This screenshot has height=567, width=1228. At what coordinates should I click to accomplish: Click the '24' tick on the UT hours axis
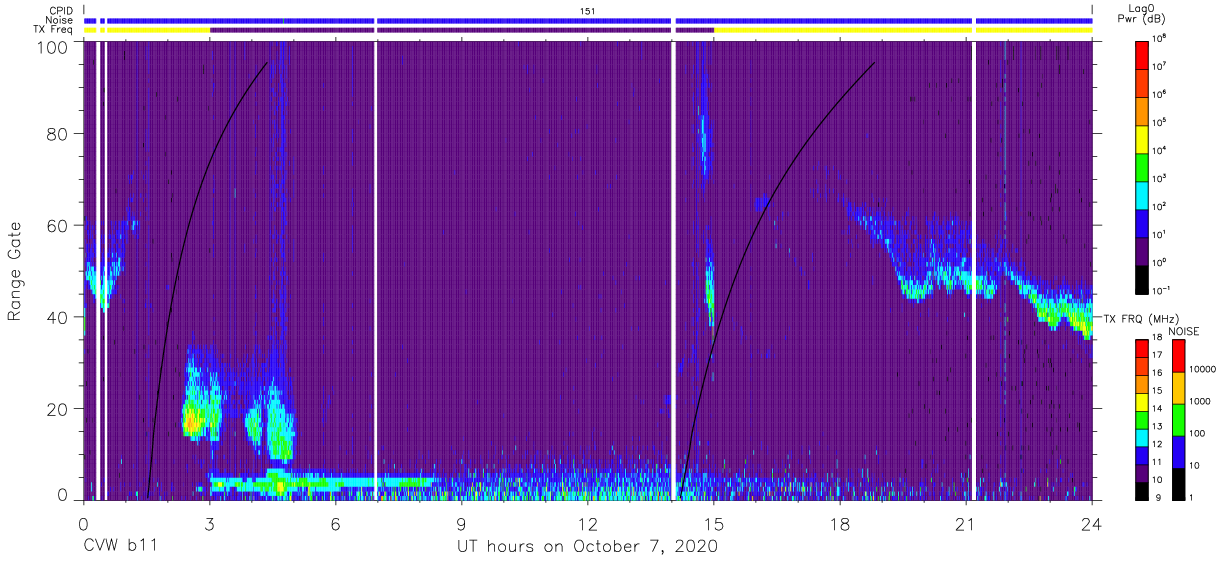(x=1092, y=523)
